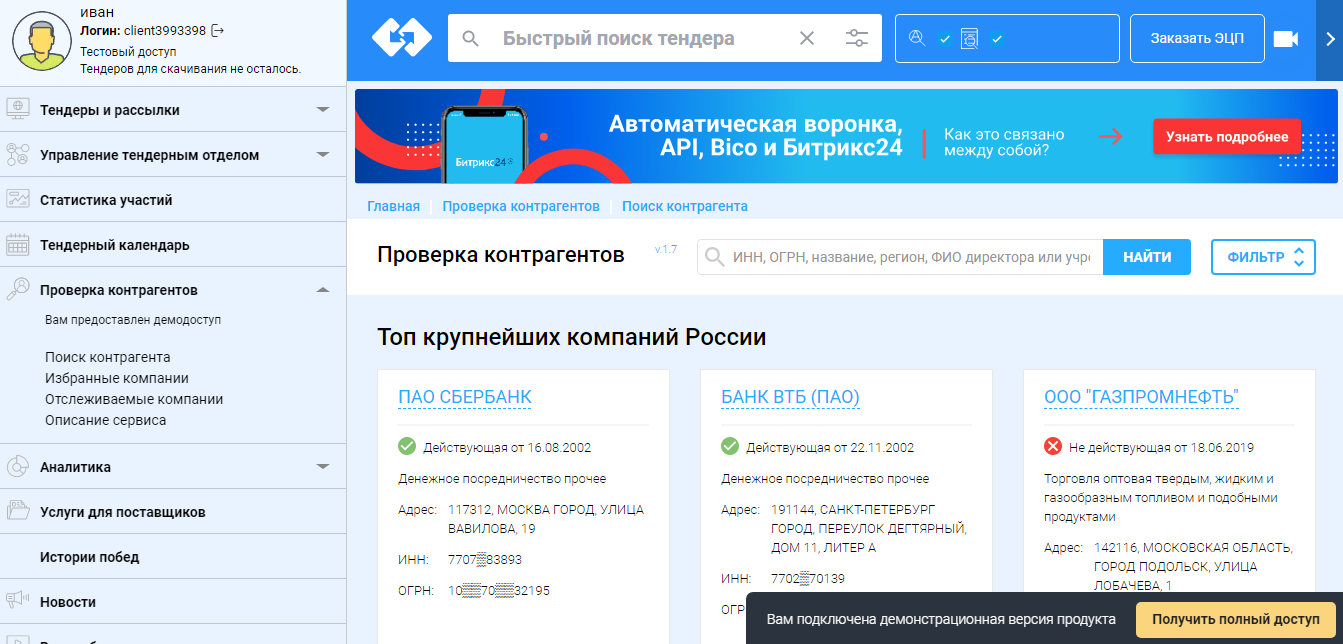Click the Аналитика pie chart icon
This screenshot has height=644, width=1343.
(18, 466)
